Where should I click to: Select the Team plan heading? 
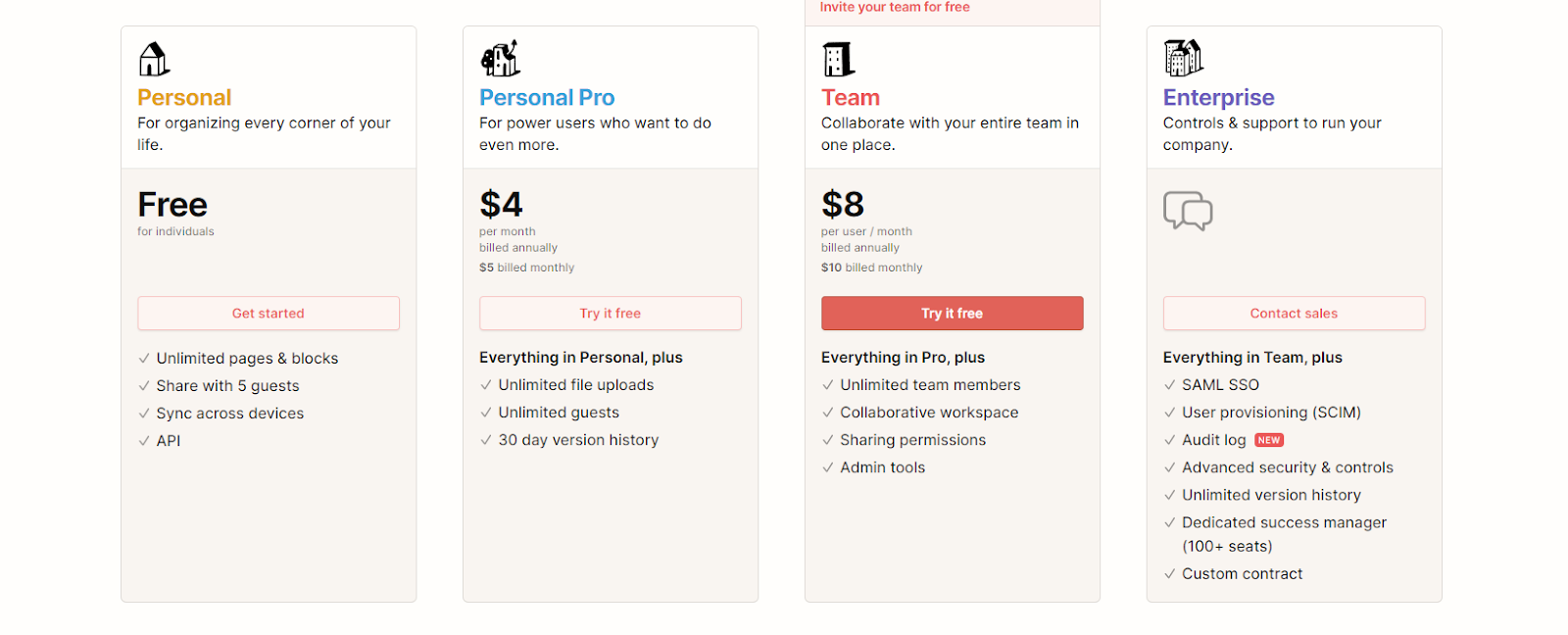click(851, 98)
